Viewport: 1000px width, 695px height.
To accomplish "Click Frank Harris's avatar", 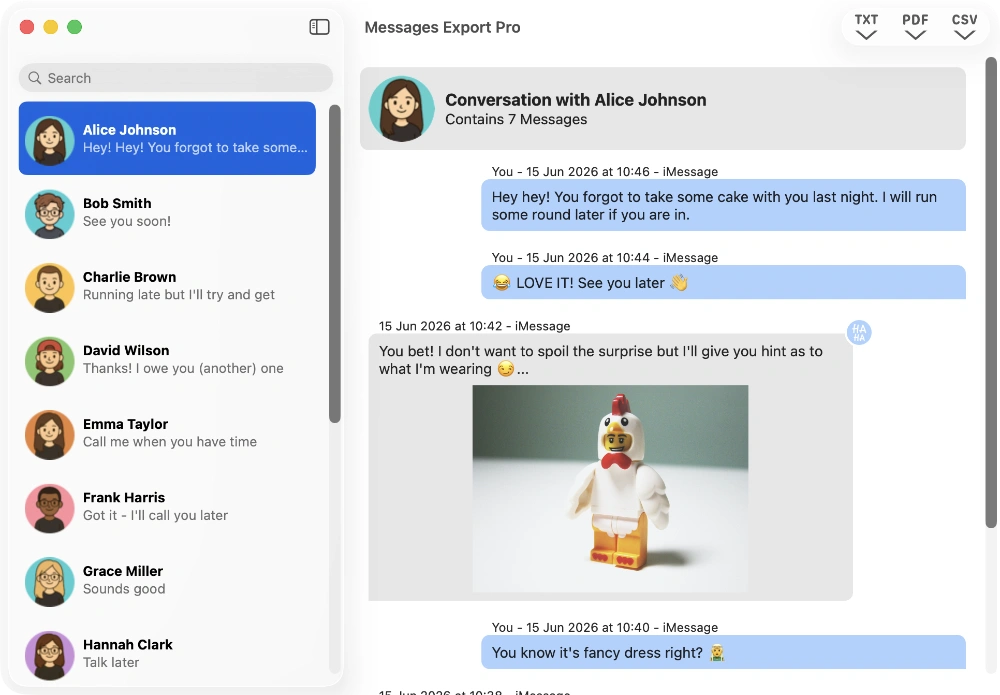I will click(x=49, y=508).
